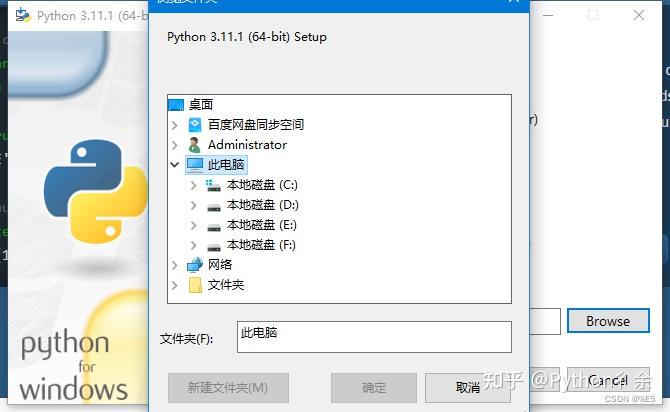Click the 确定 button
This screenshot has height=412, width=670.
click(x=374, y=388)
